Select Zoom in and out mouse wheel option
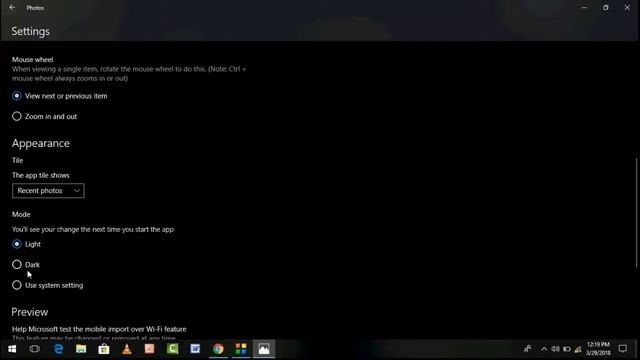 click(44, 116)
